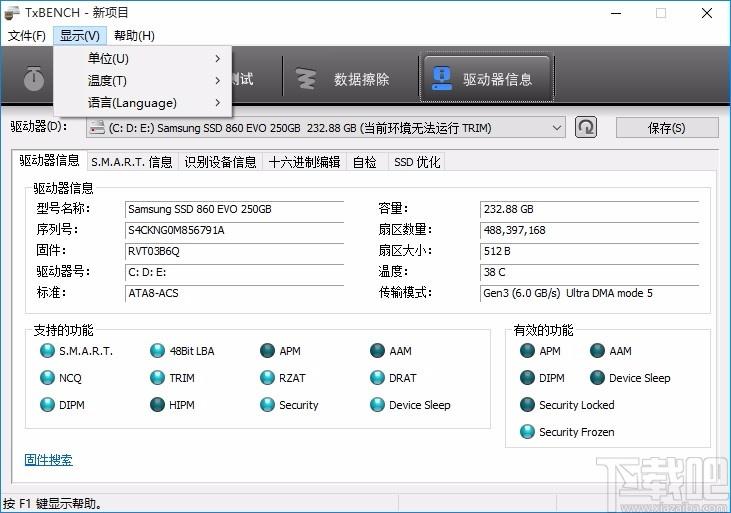
Task: Open the drive selection dropdown
Action: (325, 128)
